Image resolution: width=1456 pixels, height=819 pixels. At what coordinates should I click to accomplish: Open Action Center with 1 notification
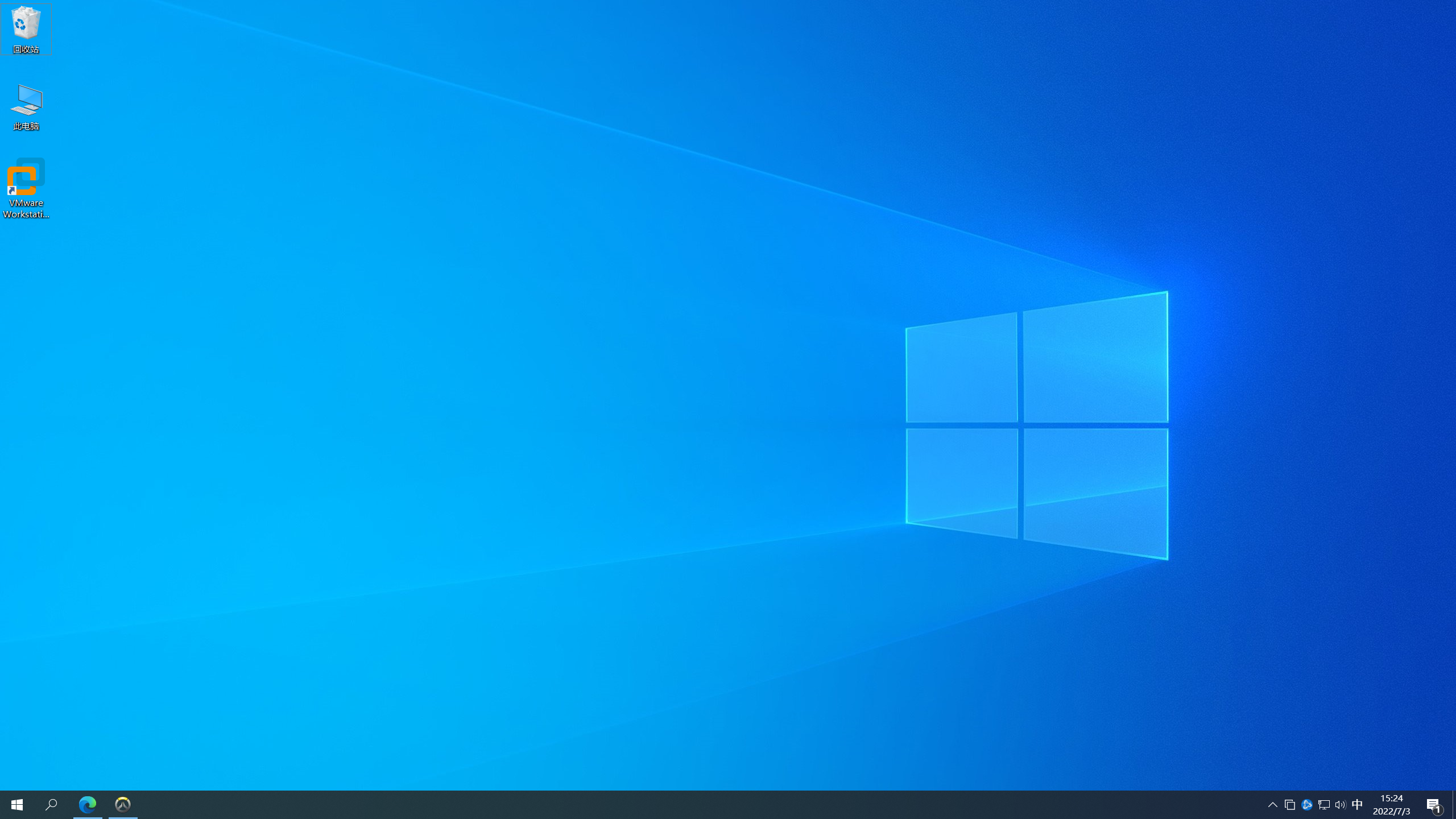(x=1433, y=805)
